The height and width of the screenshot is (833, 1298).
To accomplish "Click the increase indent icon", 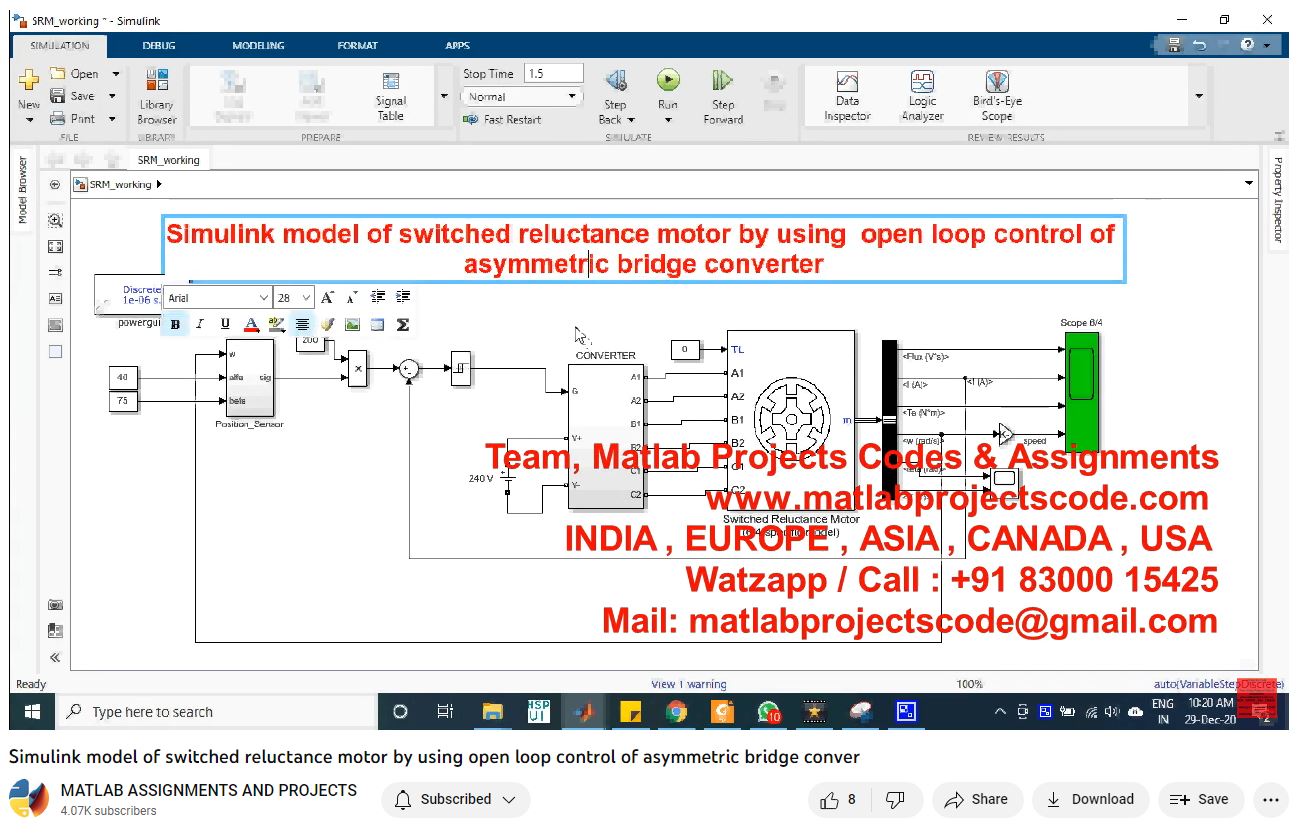I will point(403,297).
